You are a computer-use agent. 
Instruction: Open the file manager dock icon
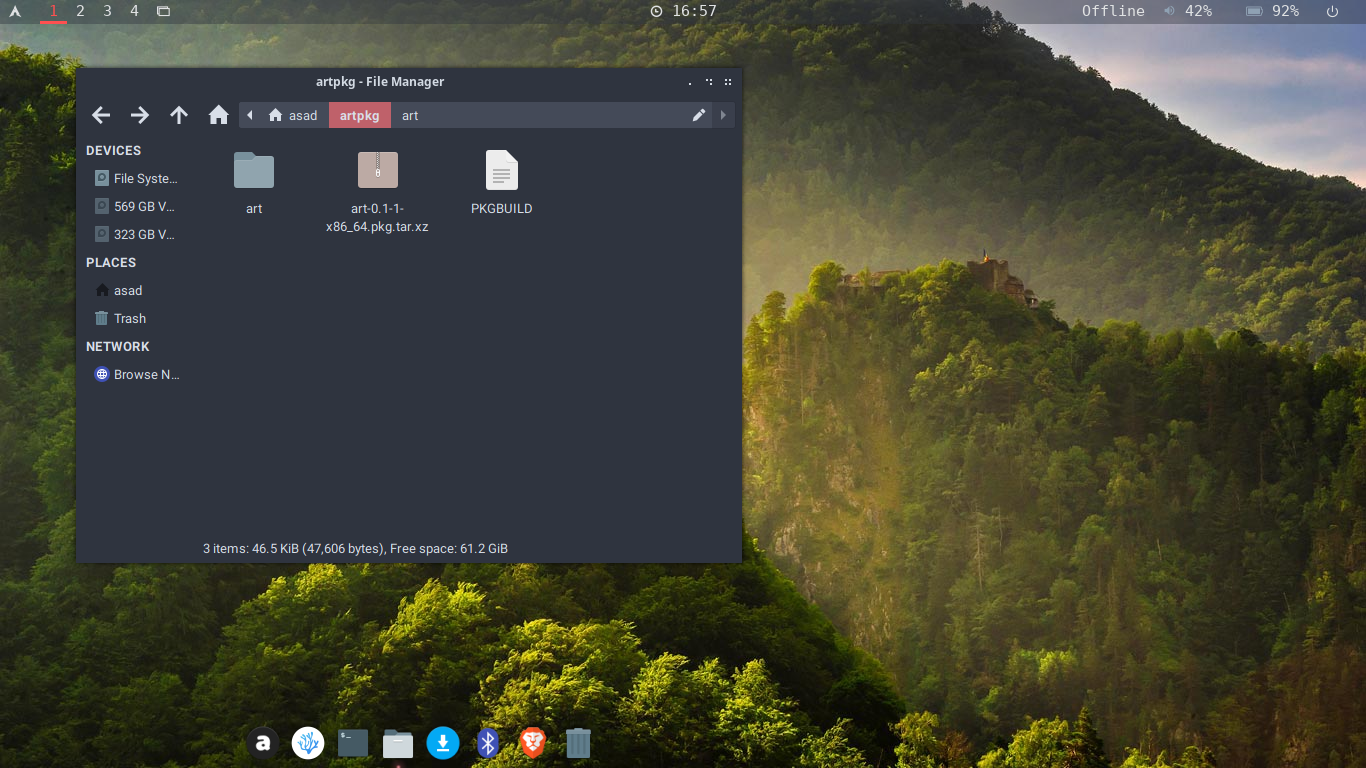click(398, 743)
